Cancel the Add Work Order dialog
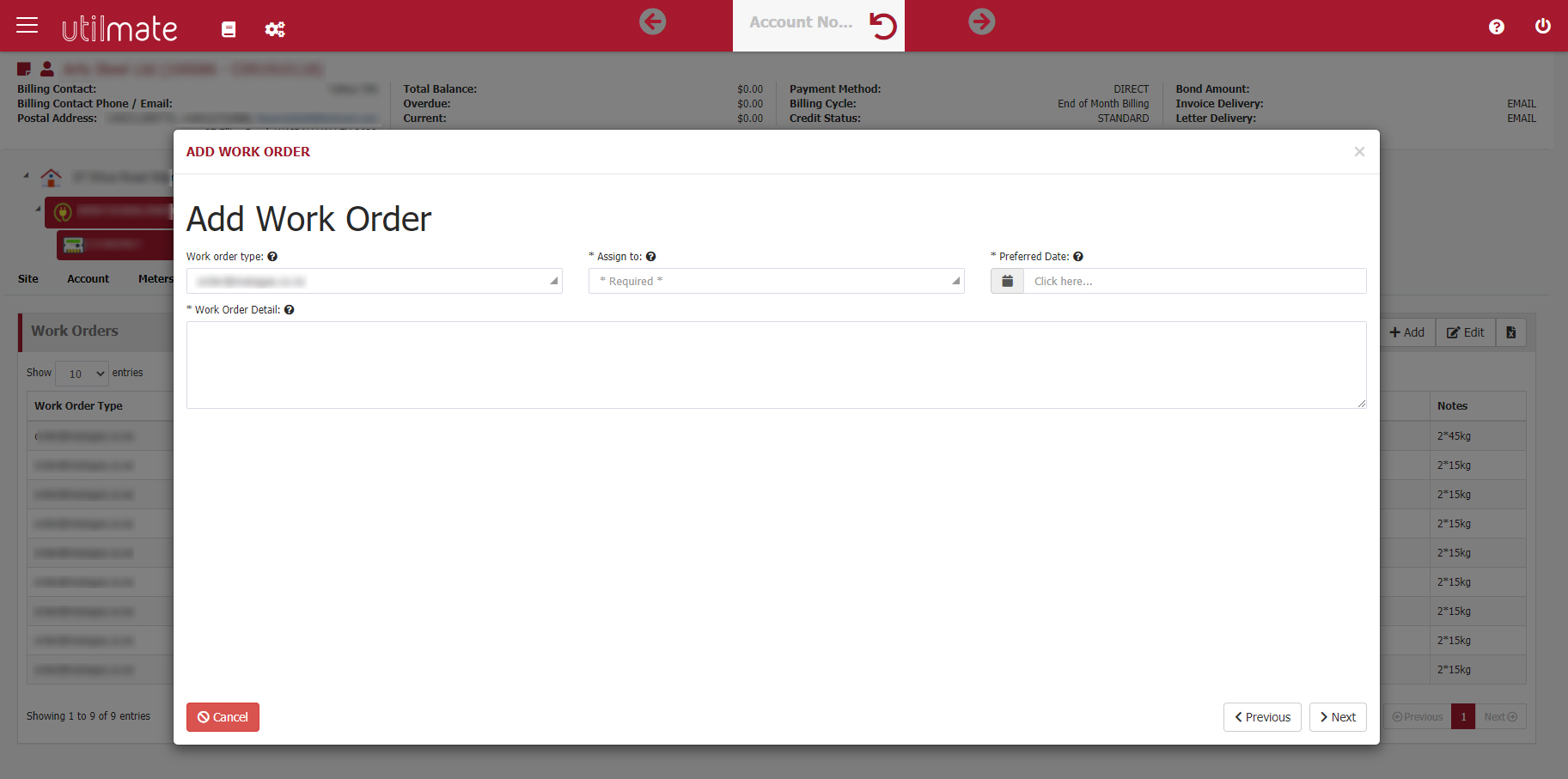 click(x=223, y=716)
